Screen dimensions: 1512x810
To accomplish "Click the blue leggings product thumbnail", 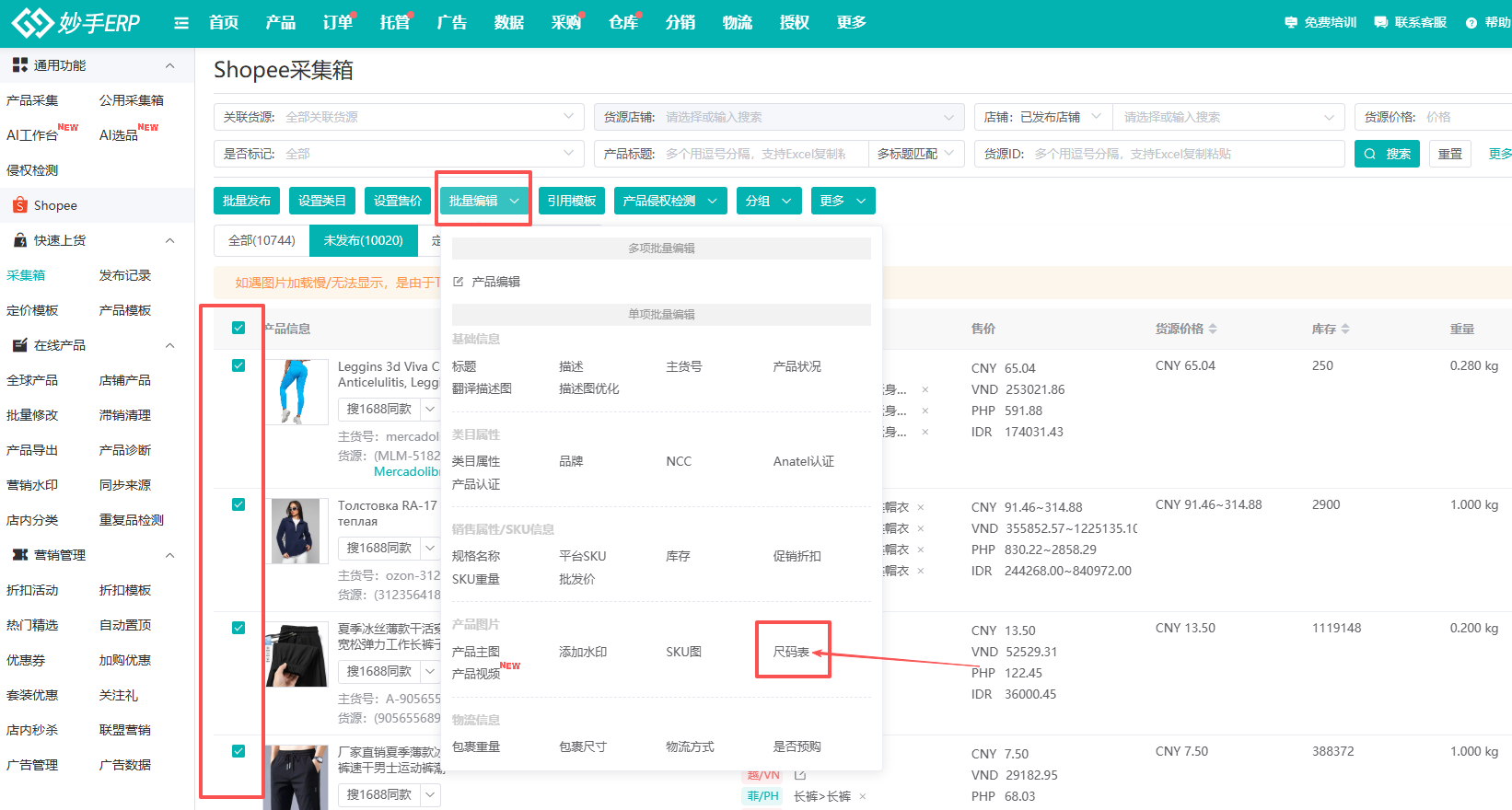I will click(296, 392).
